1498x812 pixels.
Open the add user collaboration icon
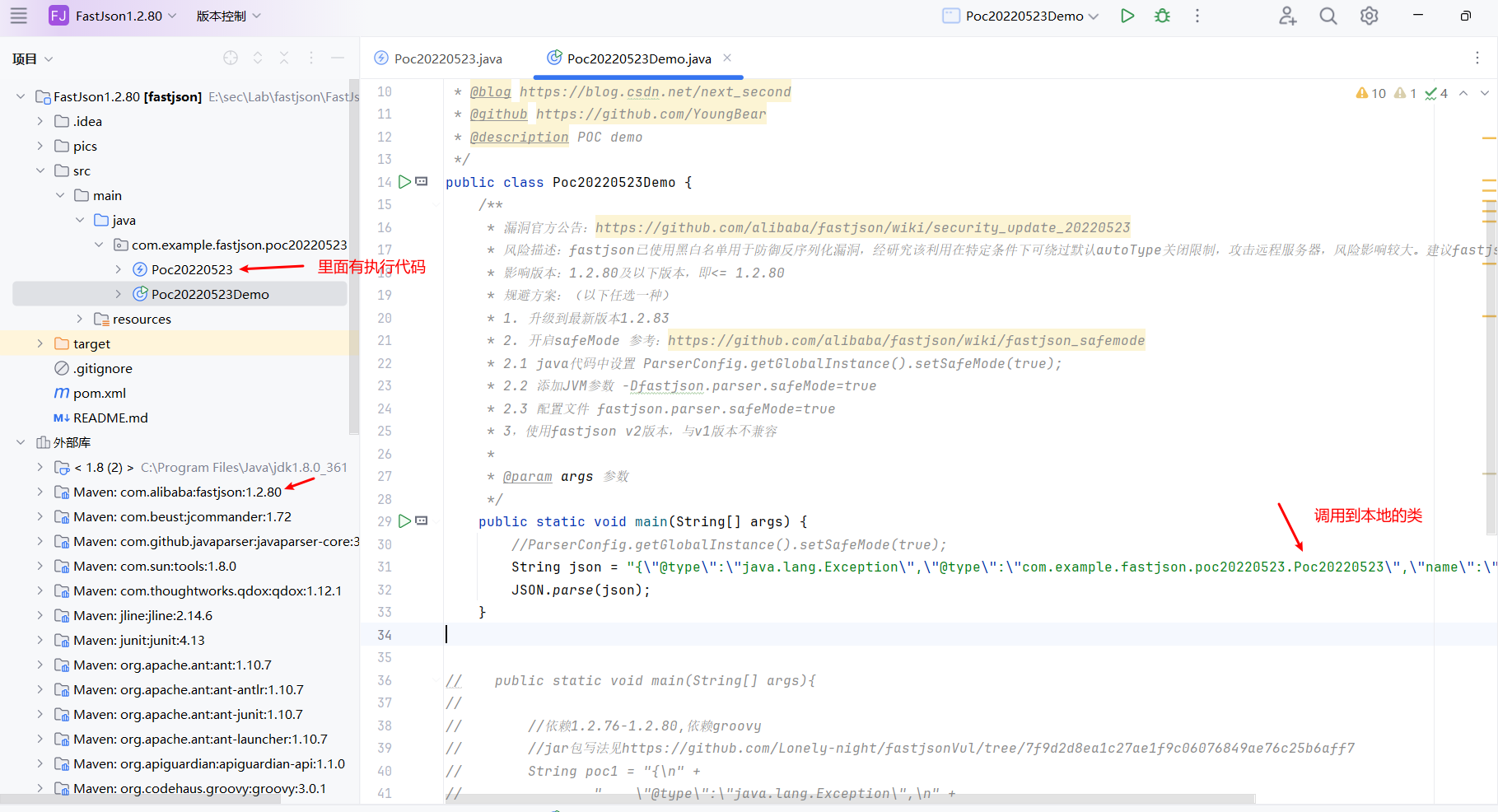click(1288, 16)
